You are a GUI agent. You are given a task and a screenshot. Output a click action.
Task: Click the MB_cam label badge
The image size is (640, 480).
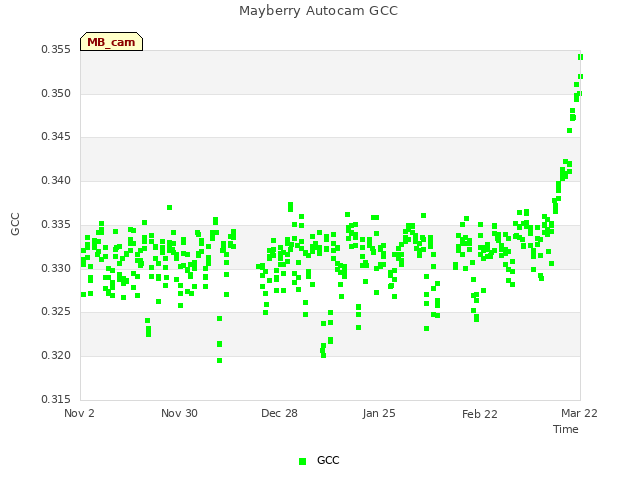click(x=111, y=42)
